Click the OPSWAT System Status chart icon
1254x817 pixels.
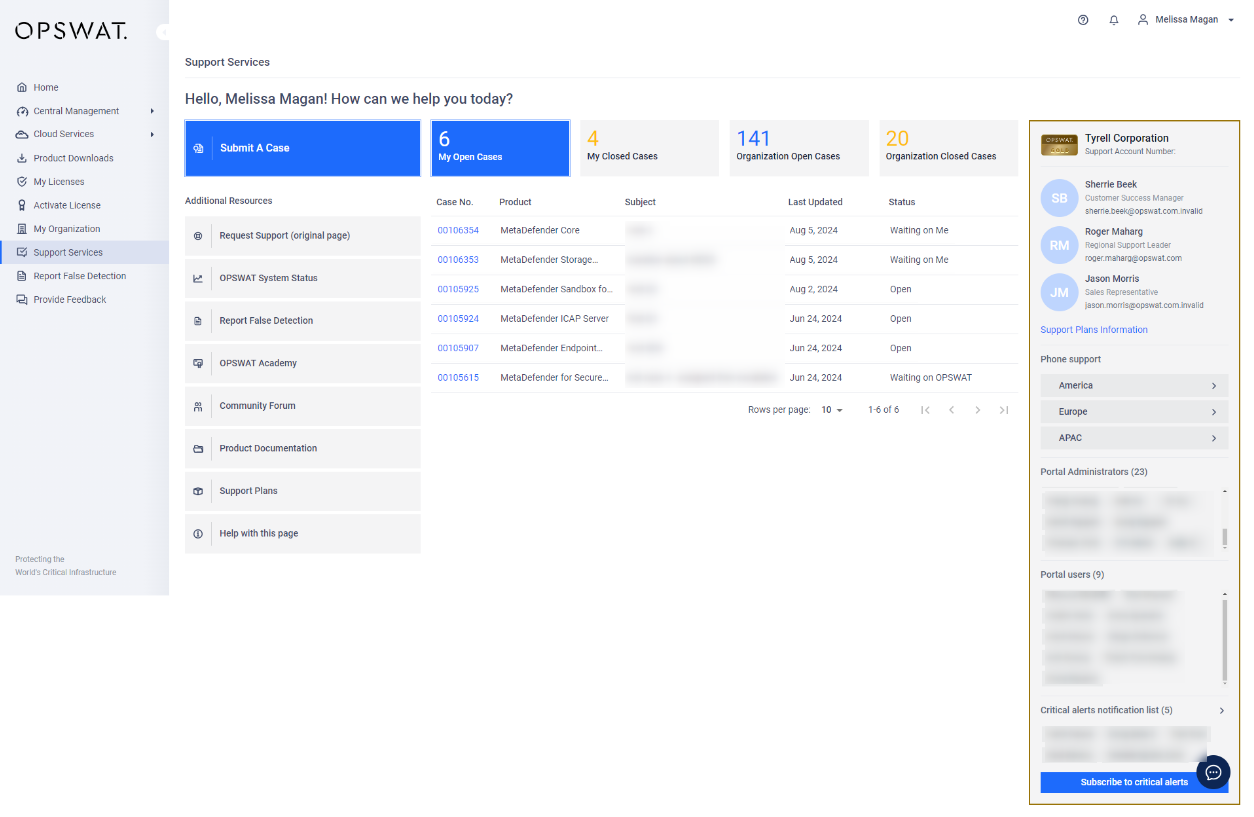point(198,278)
